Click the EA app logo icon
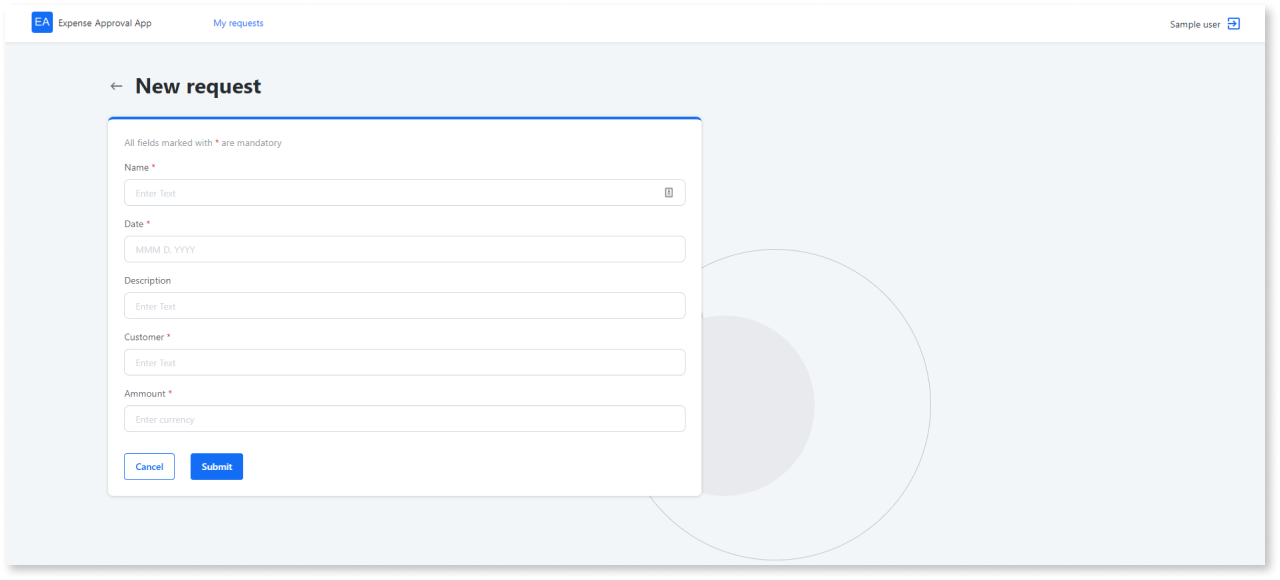 41,22
